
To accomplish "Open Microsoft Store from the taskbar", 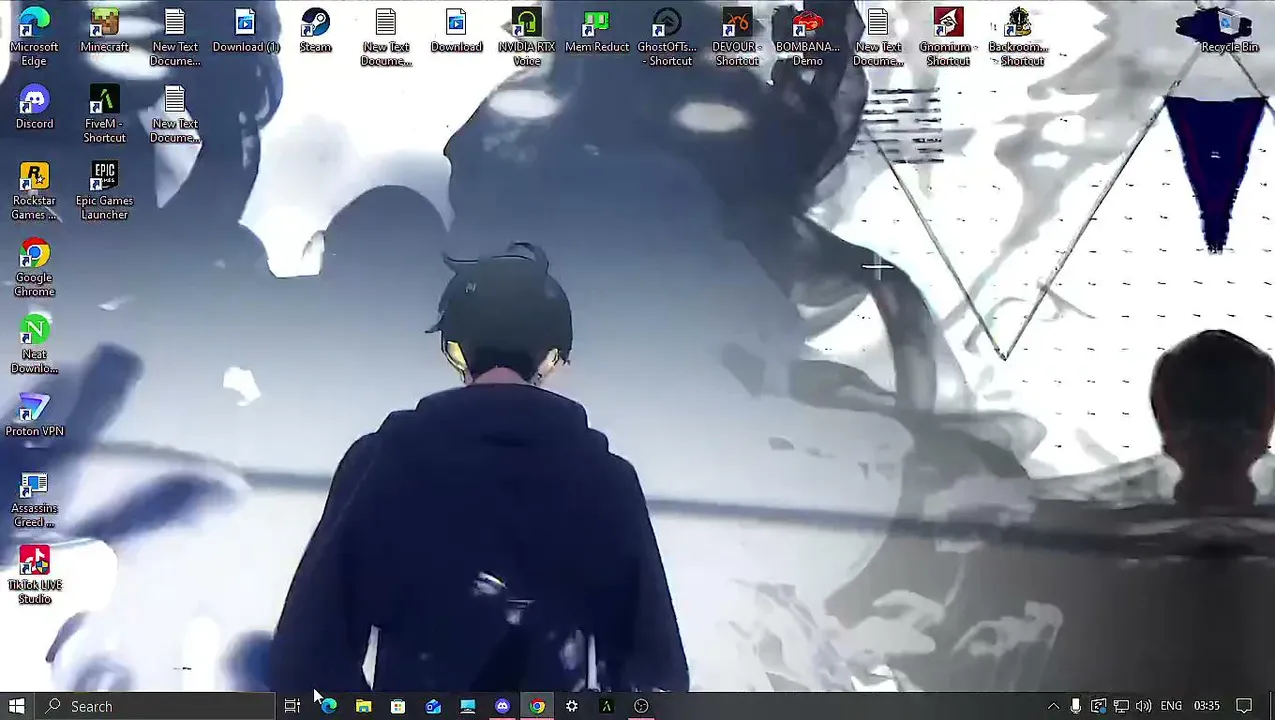I will 398,706.
